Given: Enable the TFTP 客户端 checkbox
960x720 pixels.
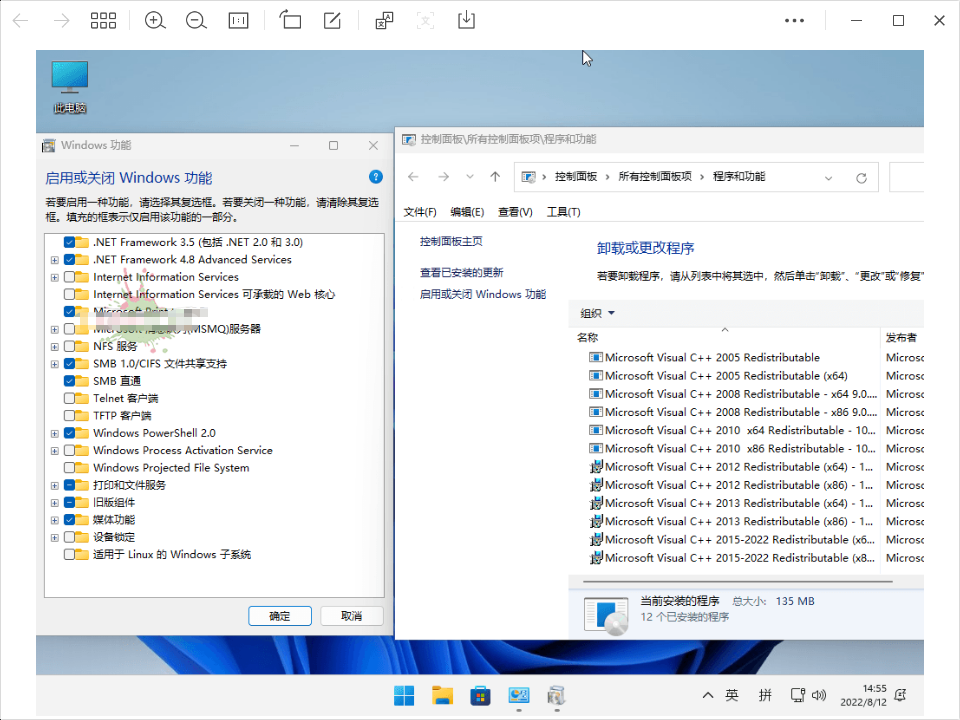Looking at the screenshot, I should pos(70,416).
